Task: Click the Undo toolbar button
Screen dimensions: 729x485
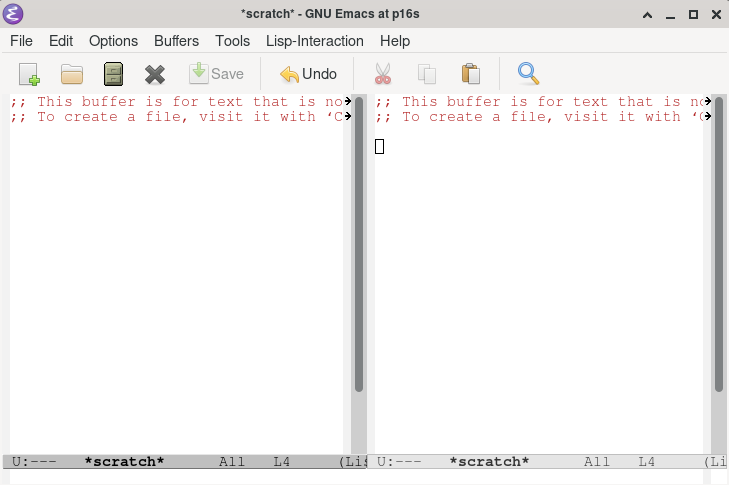Action: coord(308,74)
